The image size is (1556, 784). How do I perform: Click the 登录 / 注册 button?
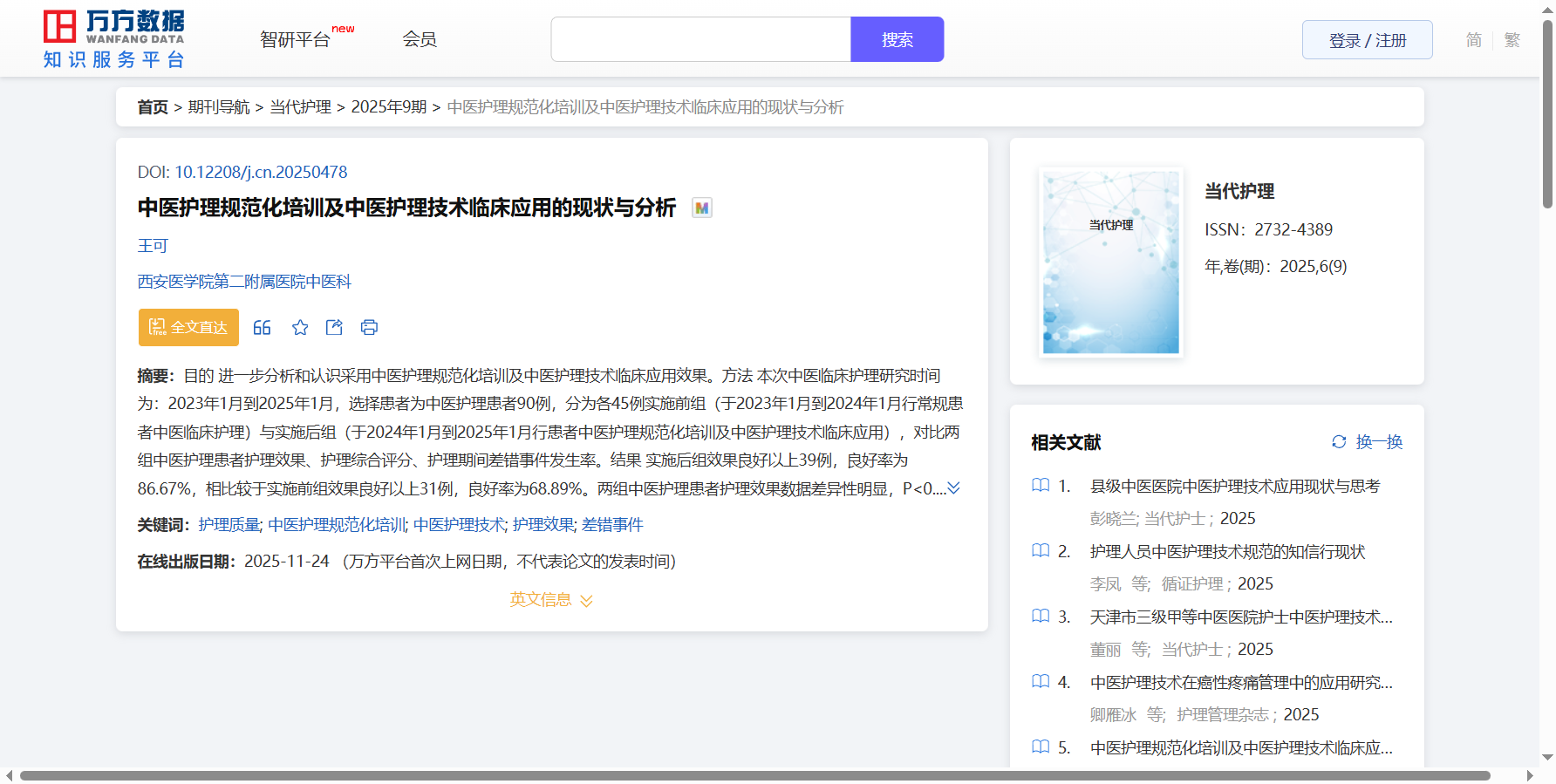[x=1367, y=40]
